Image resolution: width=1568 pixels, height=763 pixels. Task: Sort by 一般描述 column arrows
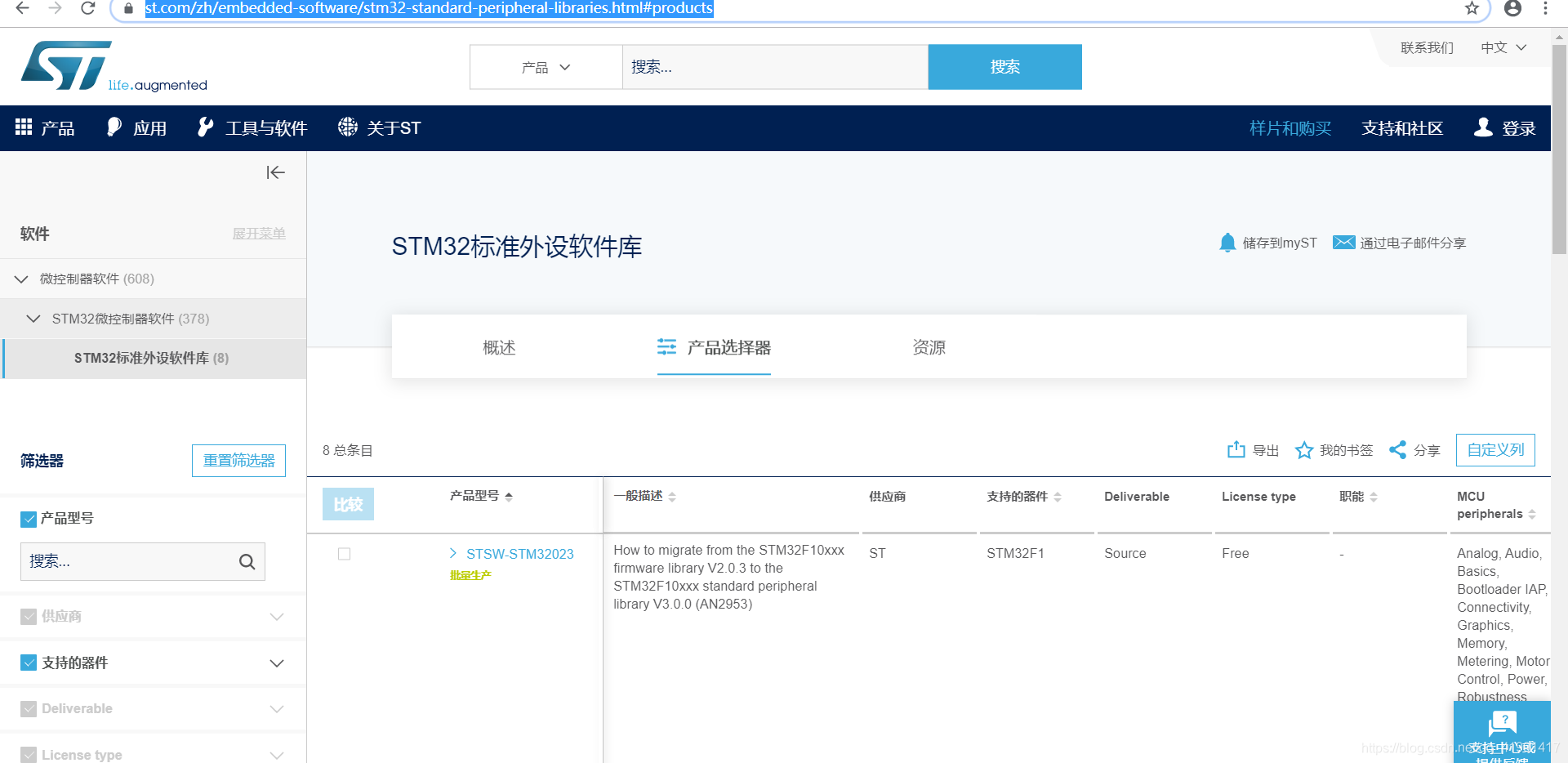672,497
